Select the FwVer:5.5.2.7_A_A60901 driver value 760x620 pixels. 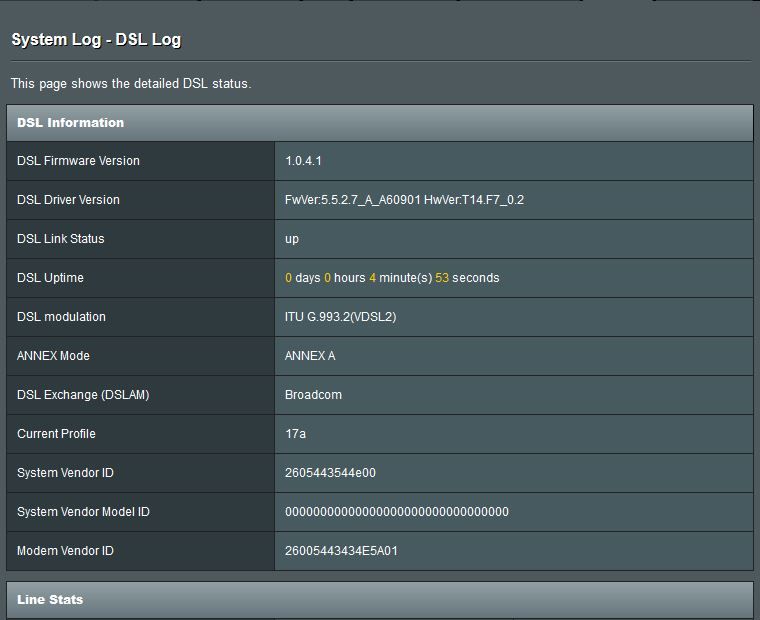coord(404,200)
